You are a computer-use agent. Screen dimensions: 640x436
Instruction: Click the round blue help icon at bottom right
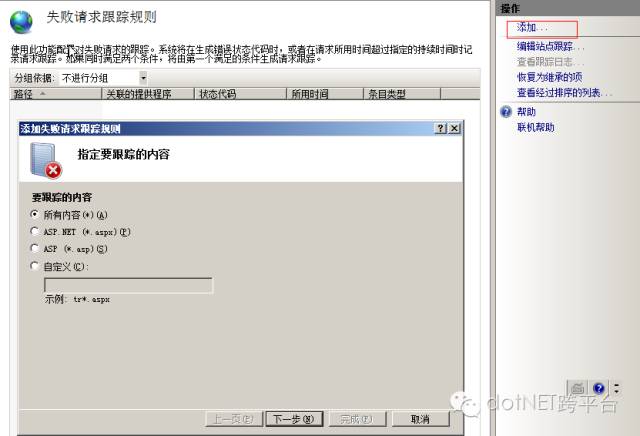click(x=599, y=388)
